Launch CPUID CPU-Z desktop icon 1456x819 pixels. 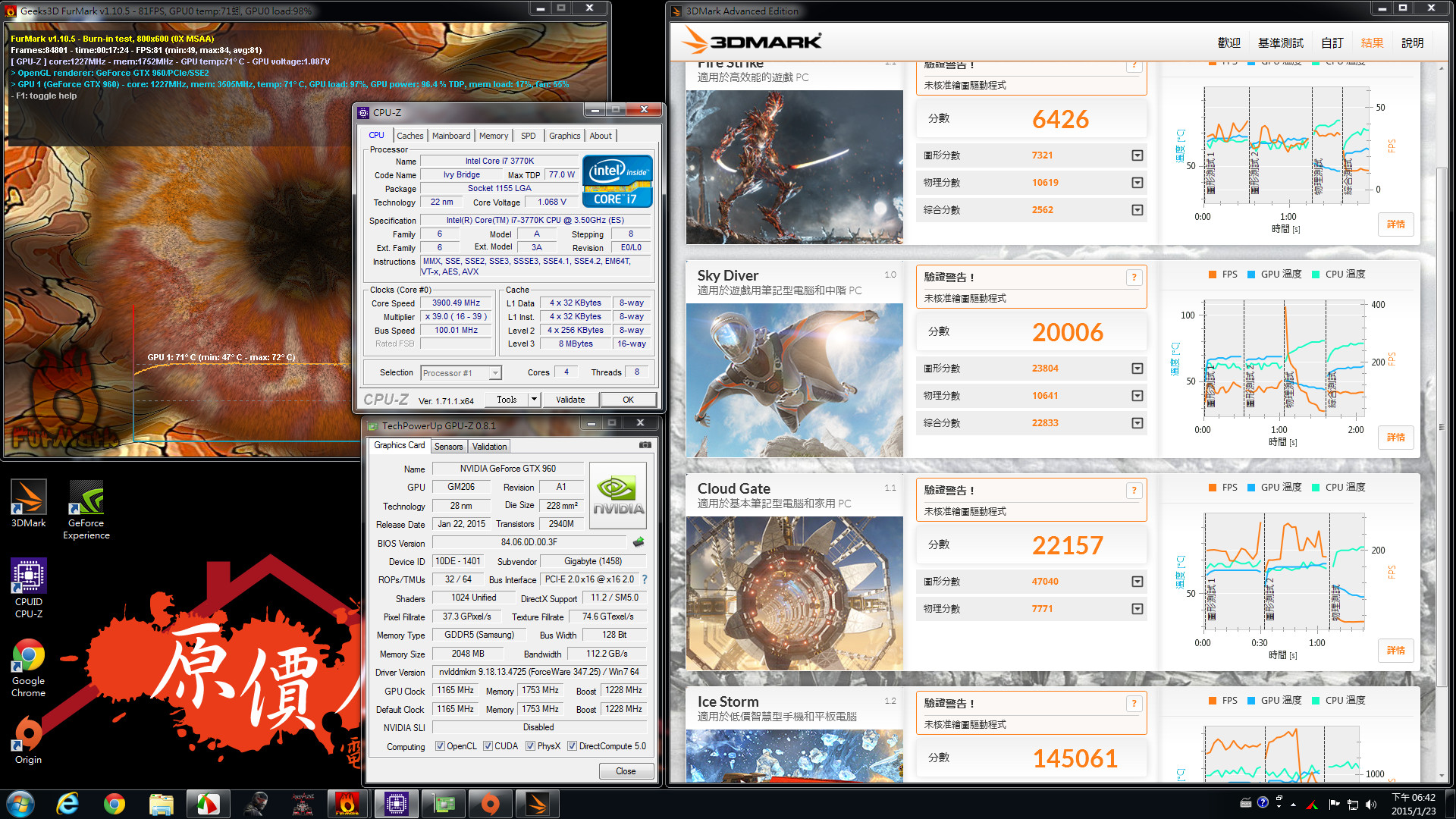(29, 588)
